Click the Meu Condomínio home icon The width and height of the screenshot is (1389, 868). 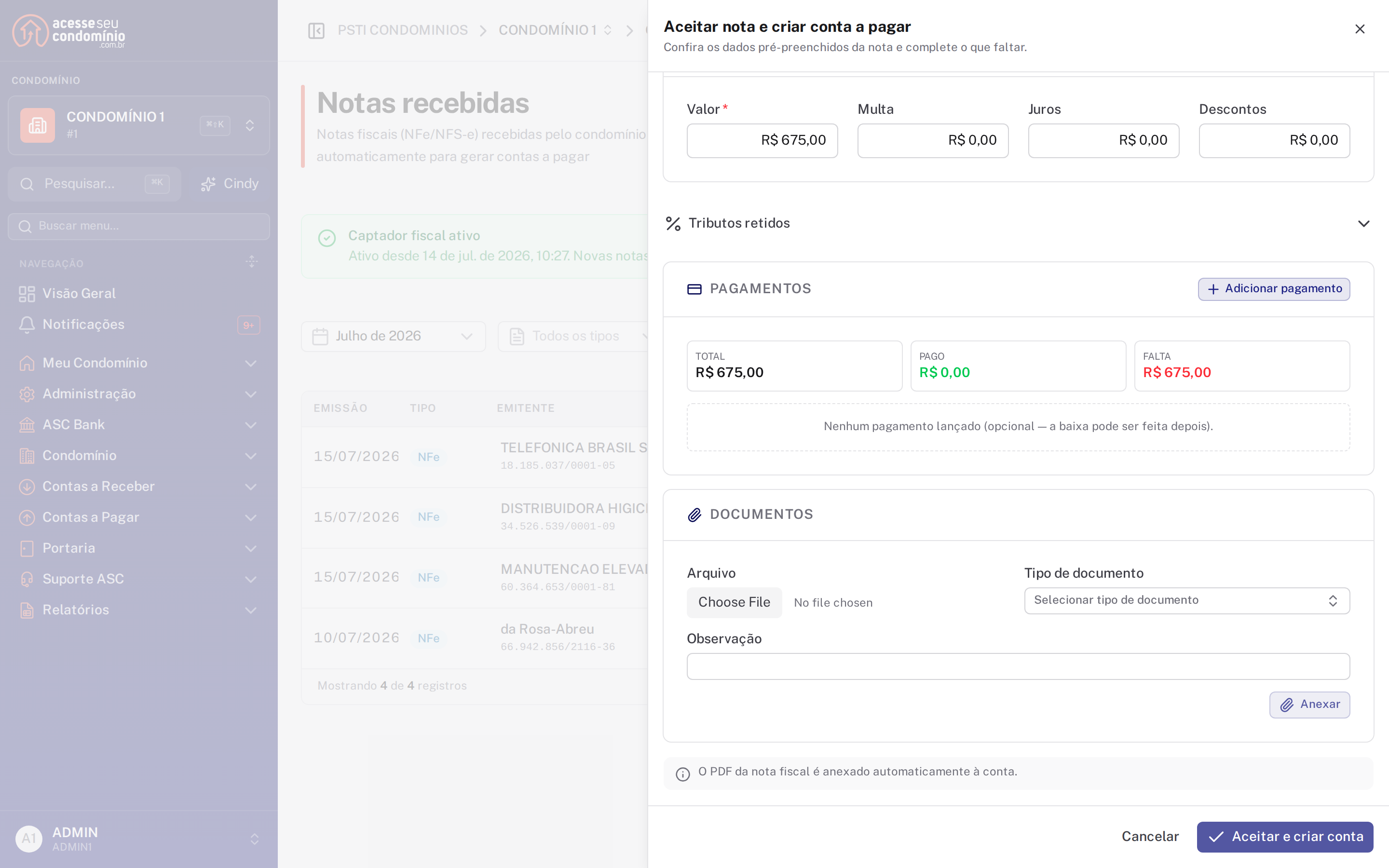(x=27, y=363)
